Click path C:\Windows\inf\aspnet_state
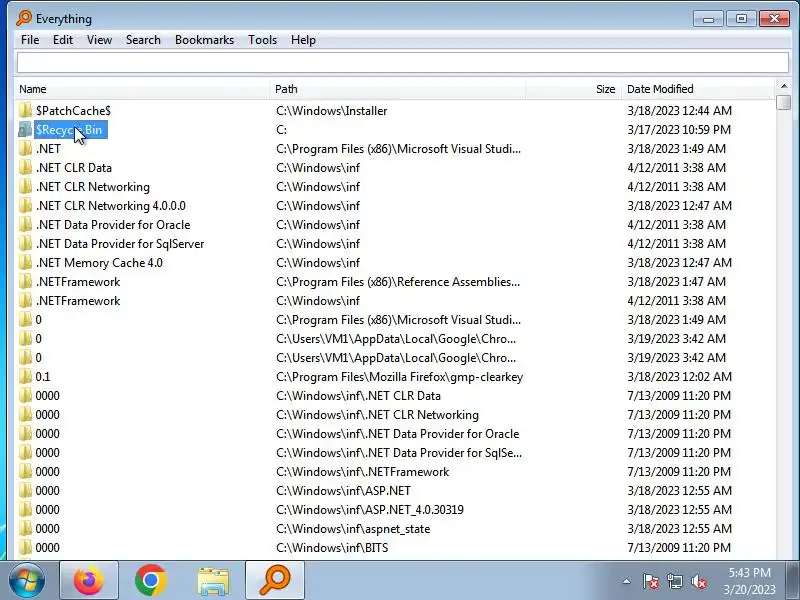Image resolution: width=800 pixels, height=600 pixels. 353,529
